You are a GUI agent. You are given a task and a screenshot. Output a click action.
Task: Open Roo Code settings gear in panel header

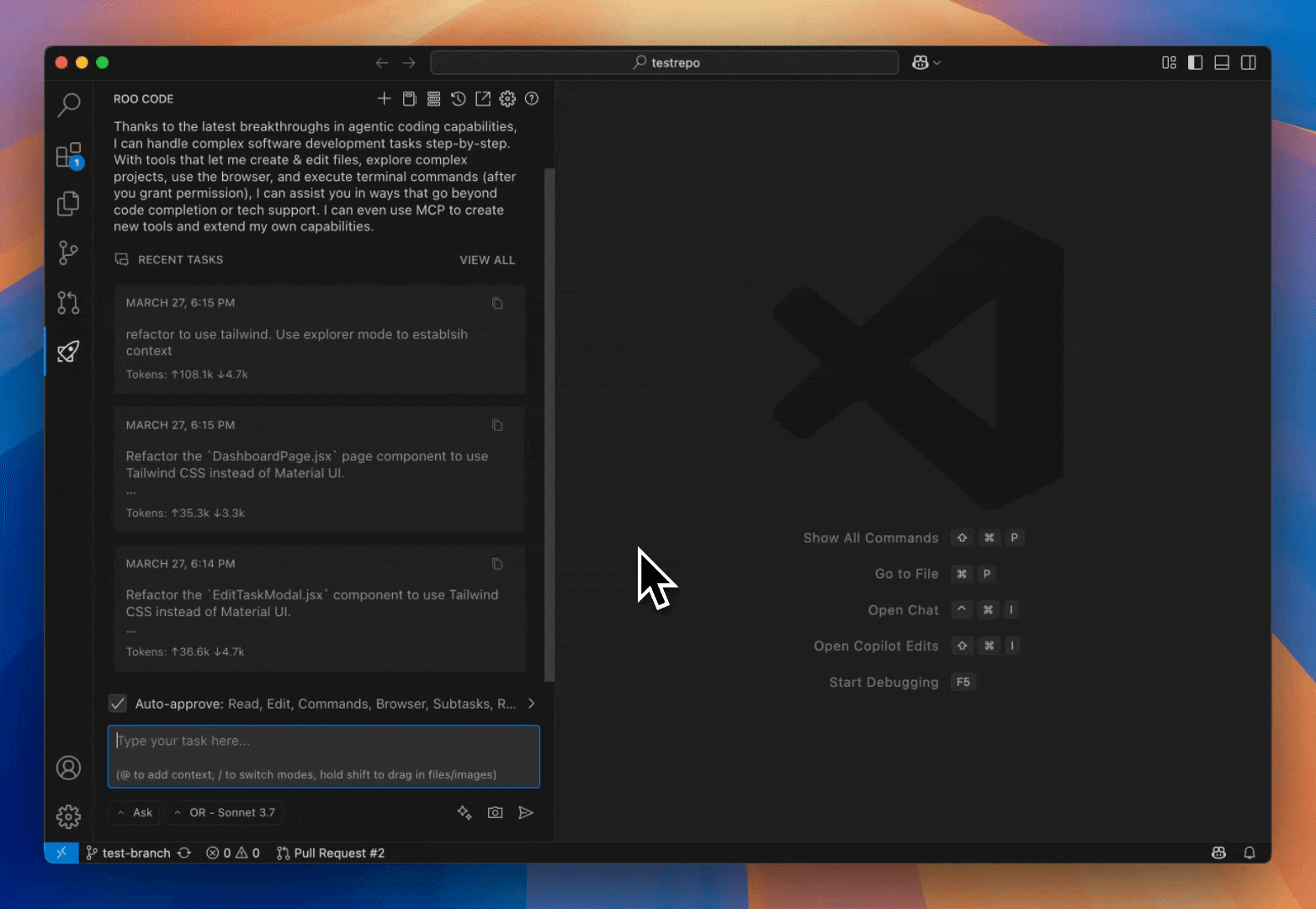click(507, 98)
